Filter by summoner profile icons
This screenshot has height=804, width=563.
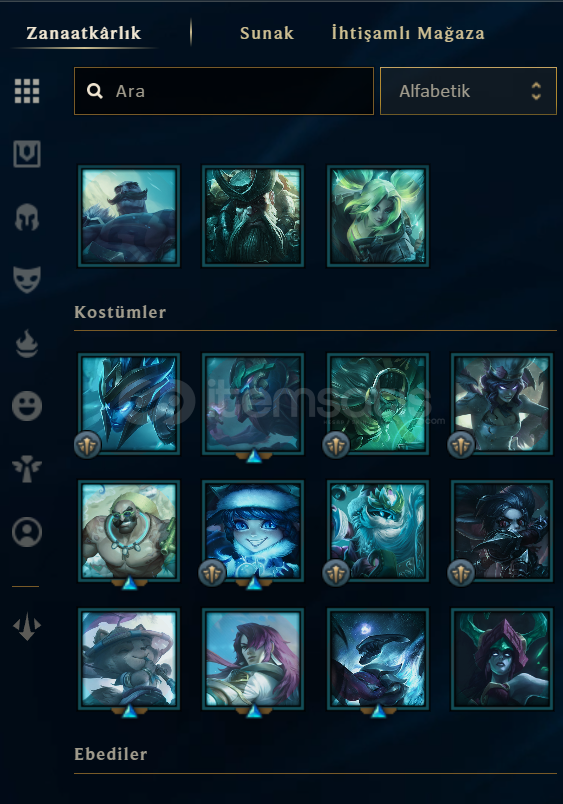(x=27, y=532)
